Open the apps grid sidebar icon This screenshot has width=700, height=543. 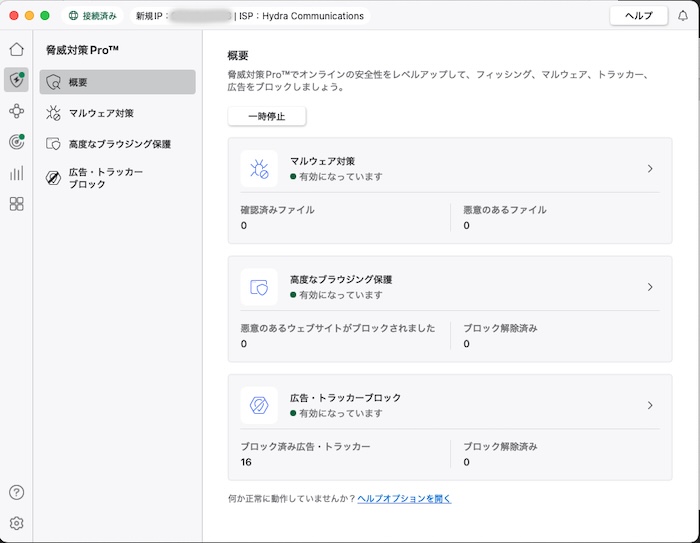click(x=17, y=204)
